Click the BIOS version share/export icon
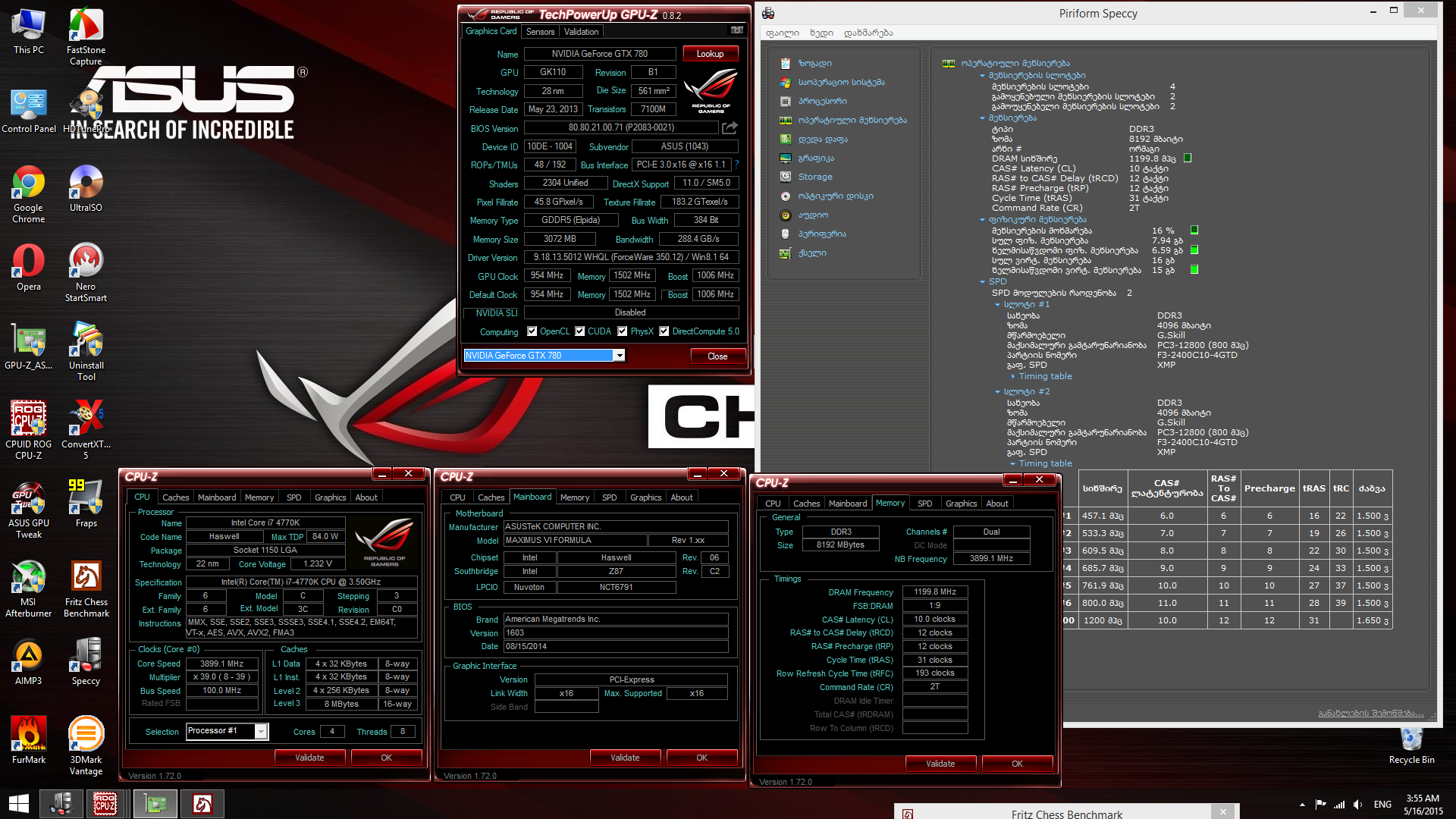The height and width of the screenshot is (819, 1456). click(730, 128)
